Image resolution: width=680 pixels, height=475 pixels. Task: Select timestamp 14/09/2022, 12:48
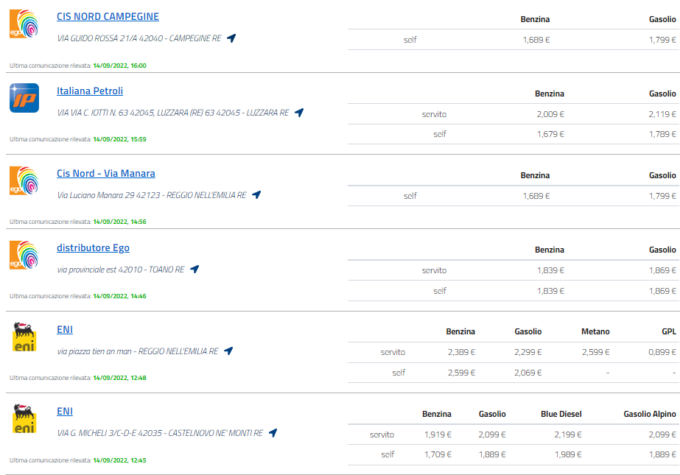point(120,378)
